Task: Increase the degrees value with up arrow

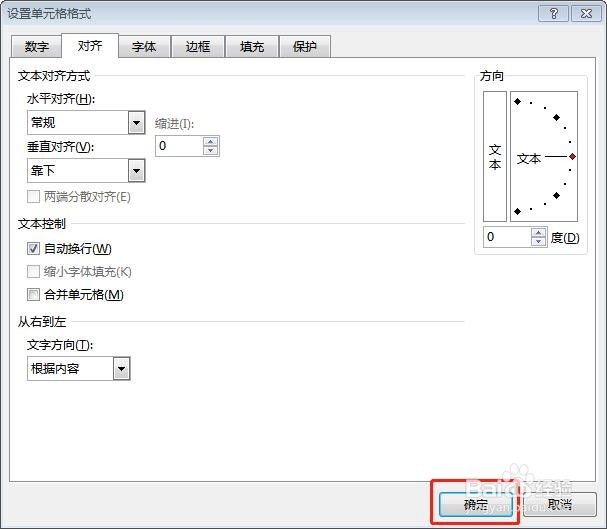Action: tap(538, 233)
